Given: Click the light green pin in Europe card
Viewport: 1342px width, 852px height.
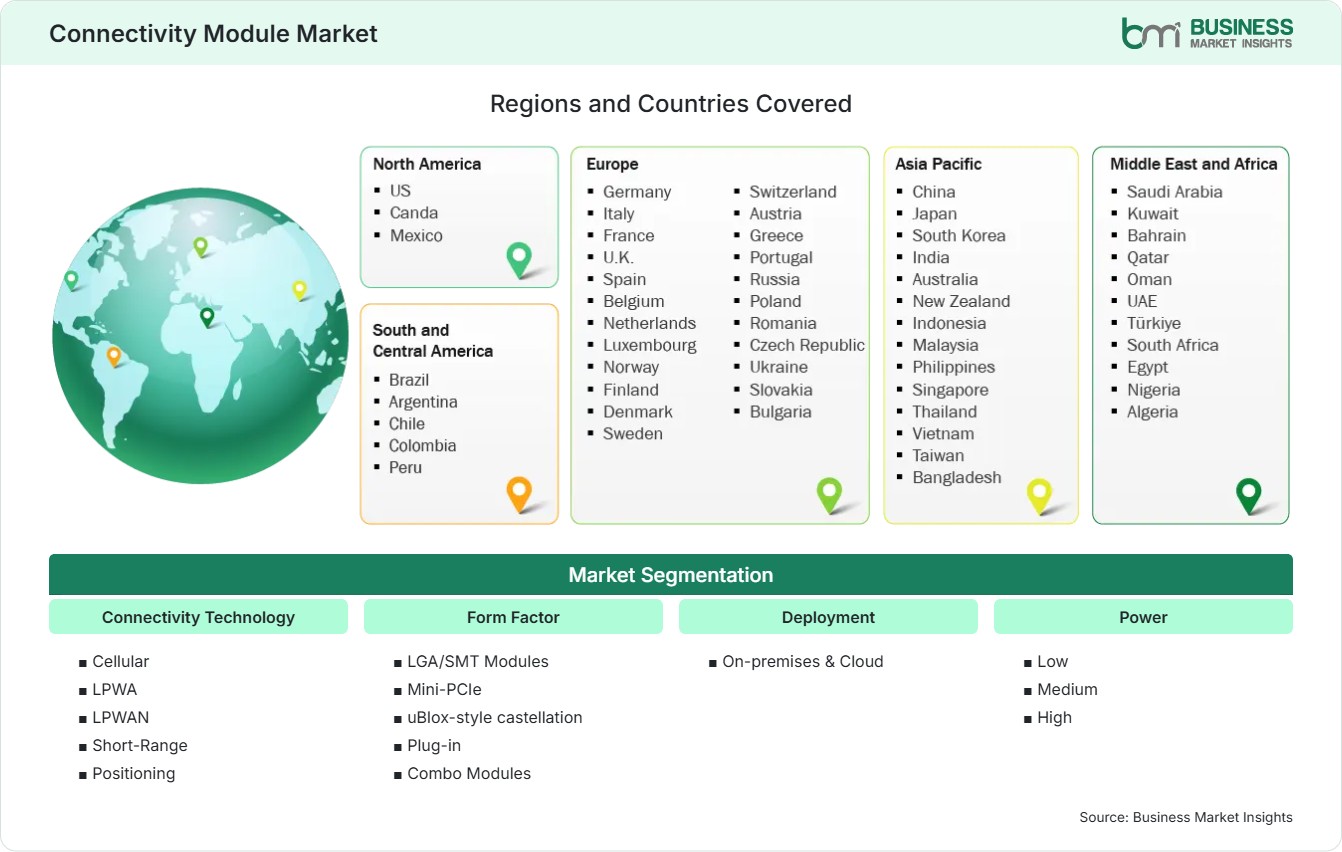Looking at the screenshot, I should click(829, 494).
